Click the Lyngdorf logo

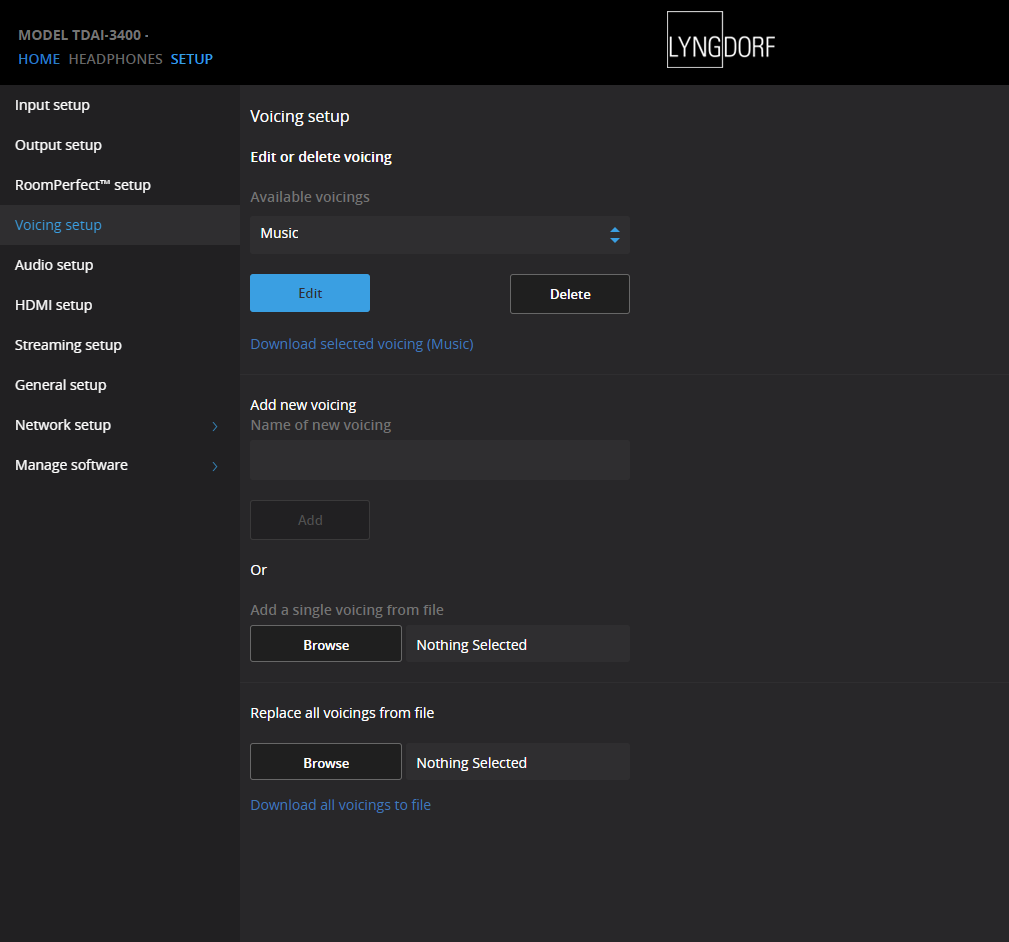coord(719,41)
